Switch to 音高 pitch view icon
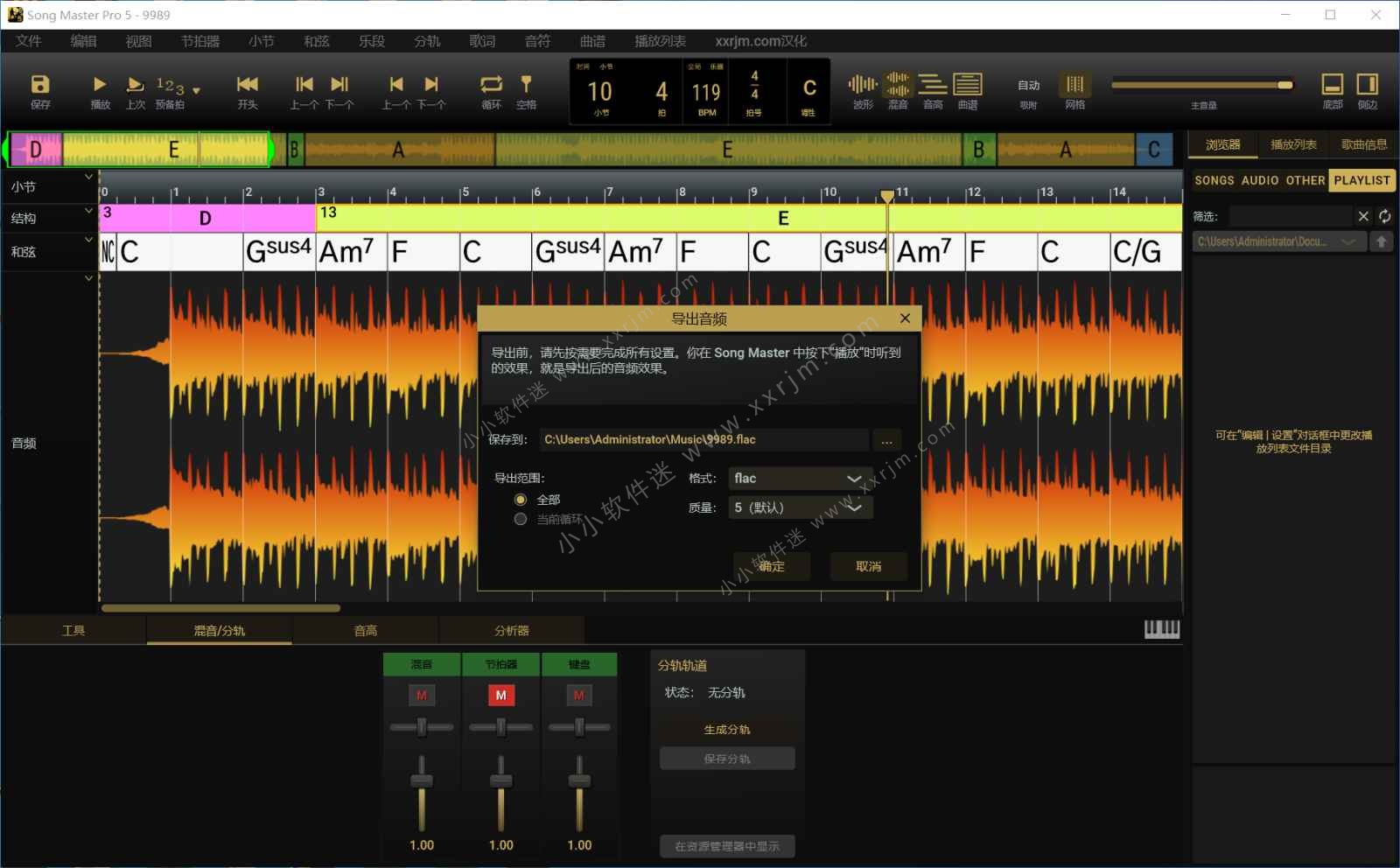This screenshot has height=868, width=1400. pos(933,85)
